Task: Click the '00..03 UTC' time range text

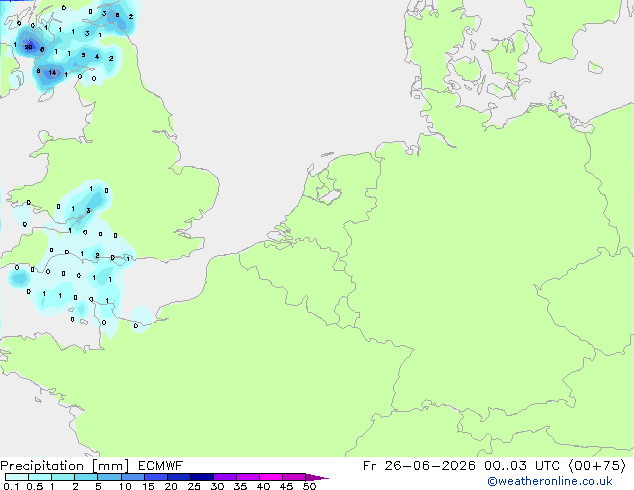Action: [x=522, y=466]
